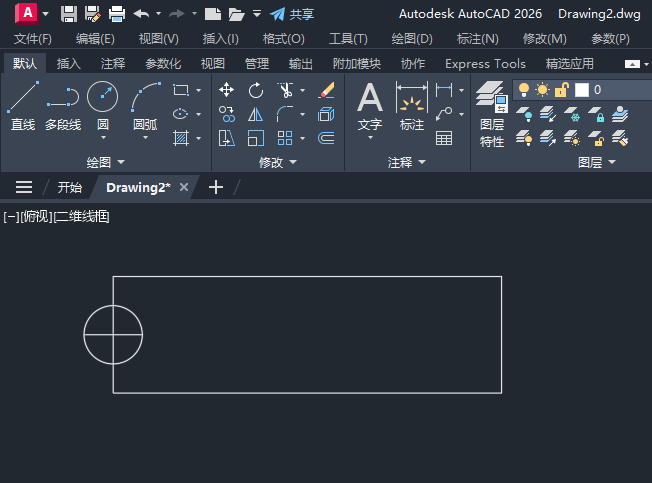Activate the Move tool
This screenshot has width=652, height=483.
(x=227, y=90)
